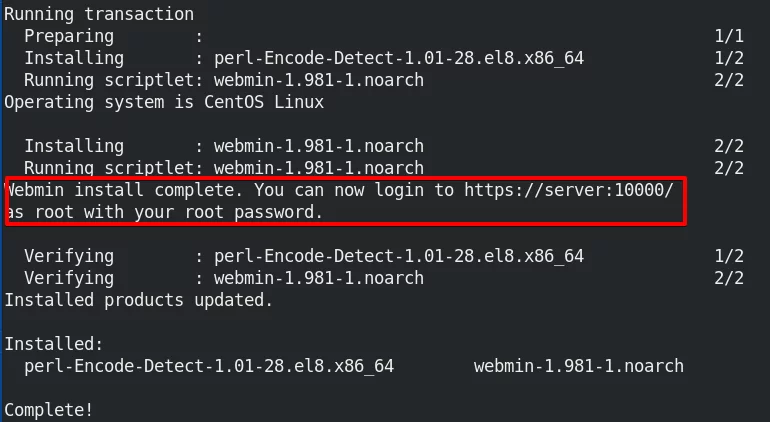Click the red highlight box border
The width and height of the screenshot is (770, 422).
(346, 179)
